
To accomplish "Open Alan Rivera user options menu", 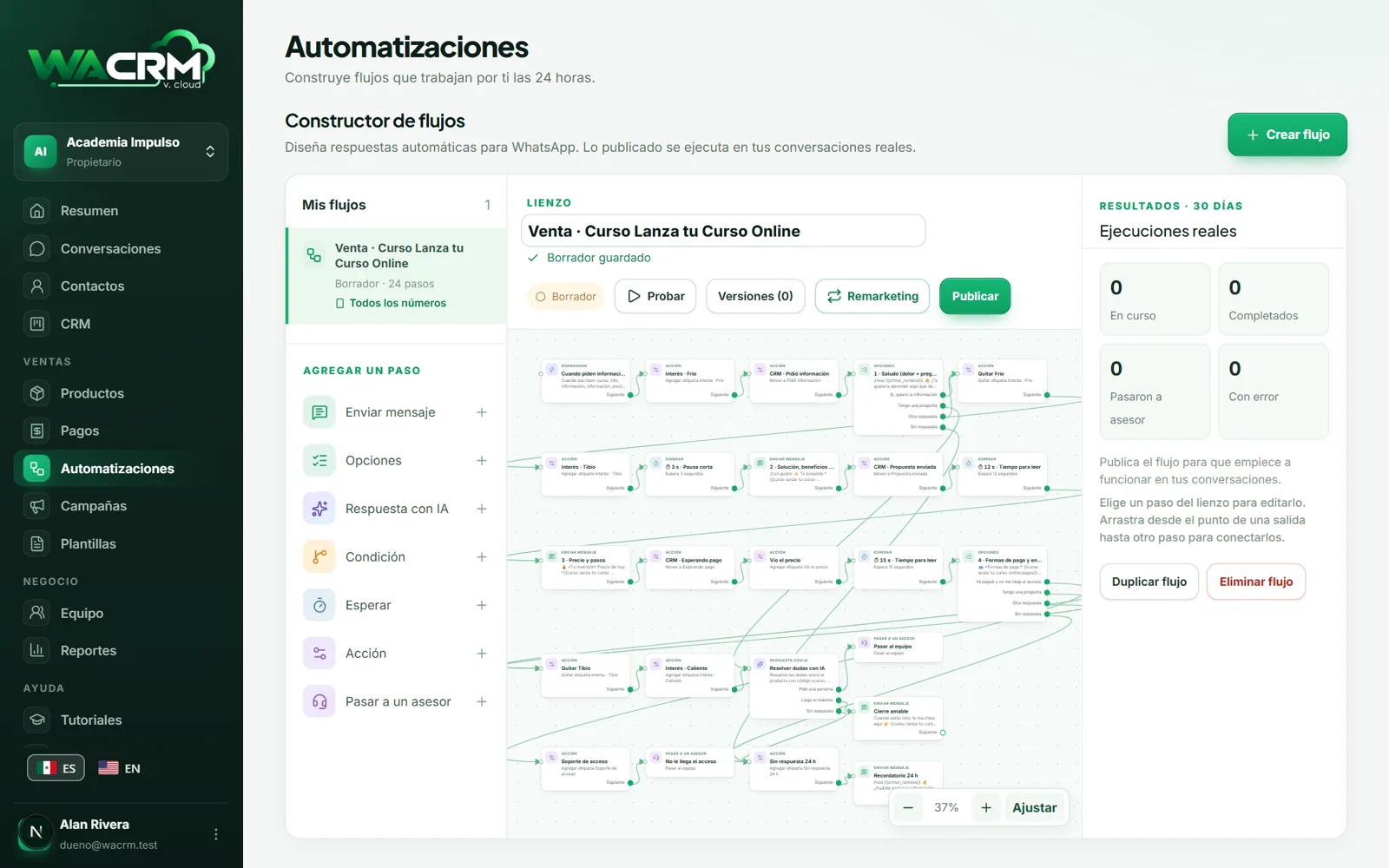I will (x=215, y=834).
